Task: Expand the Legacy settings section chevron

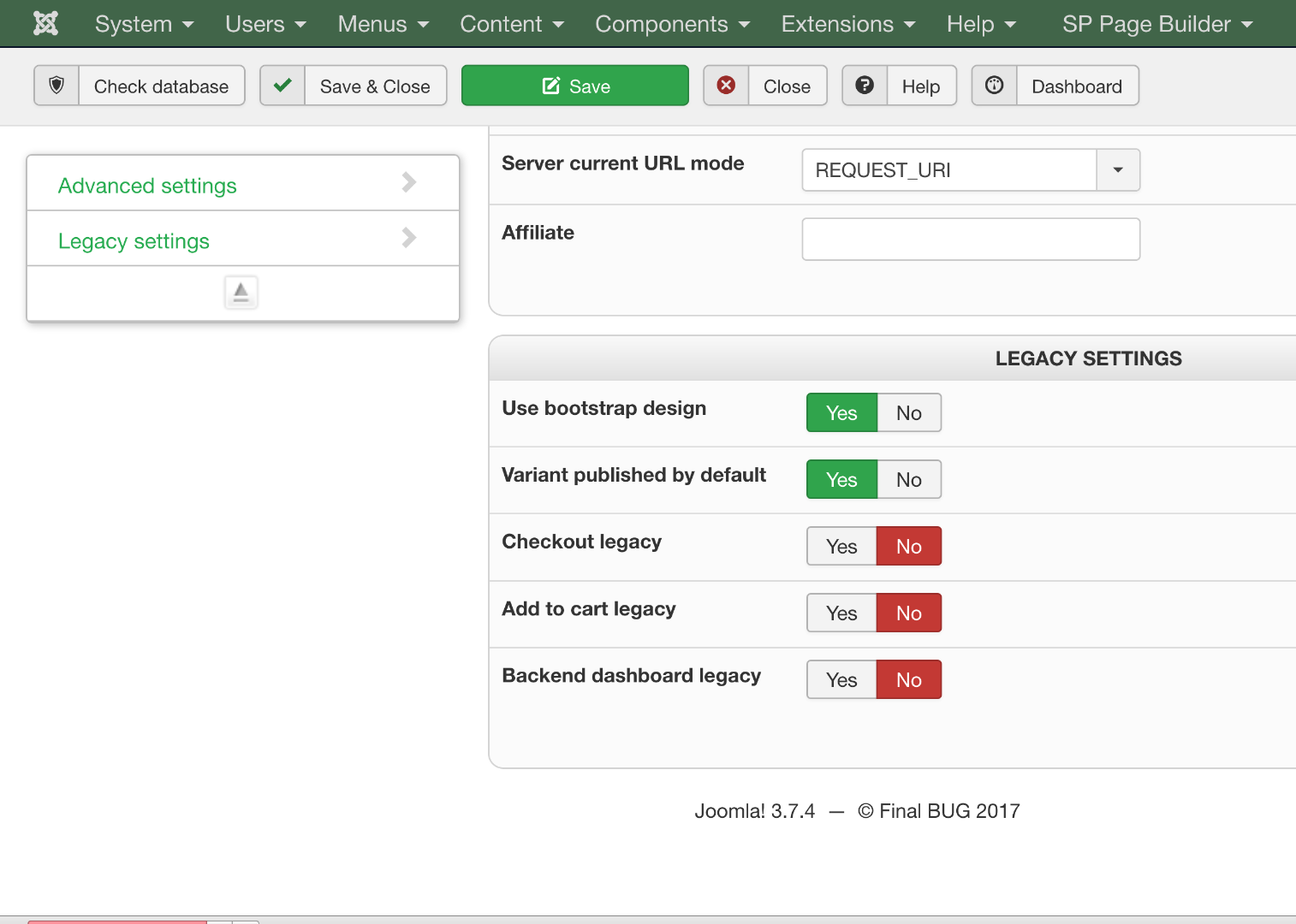Action: coord(409,238)
